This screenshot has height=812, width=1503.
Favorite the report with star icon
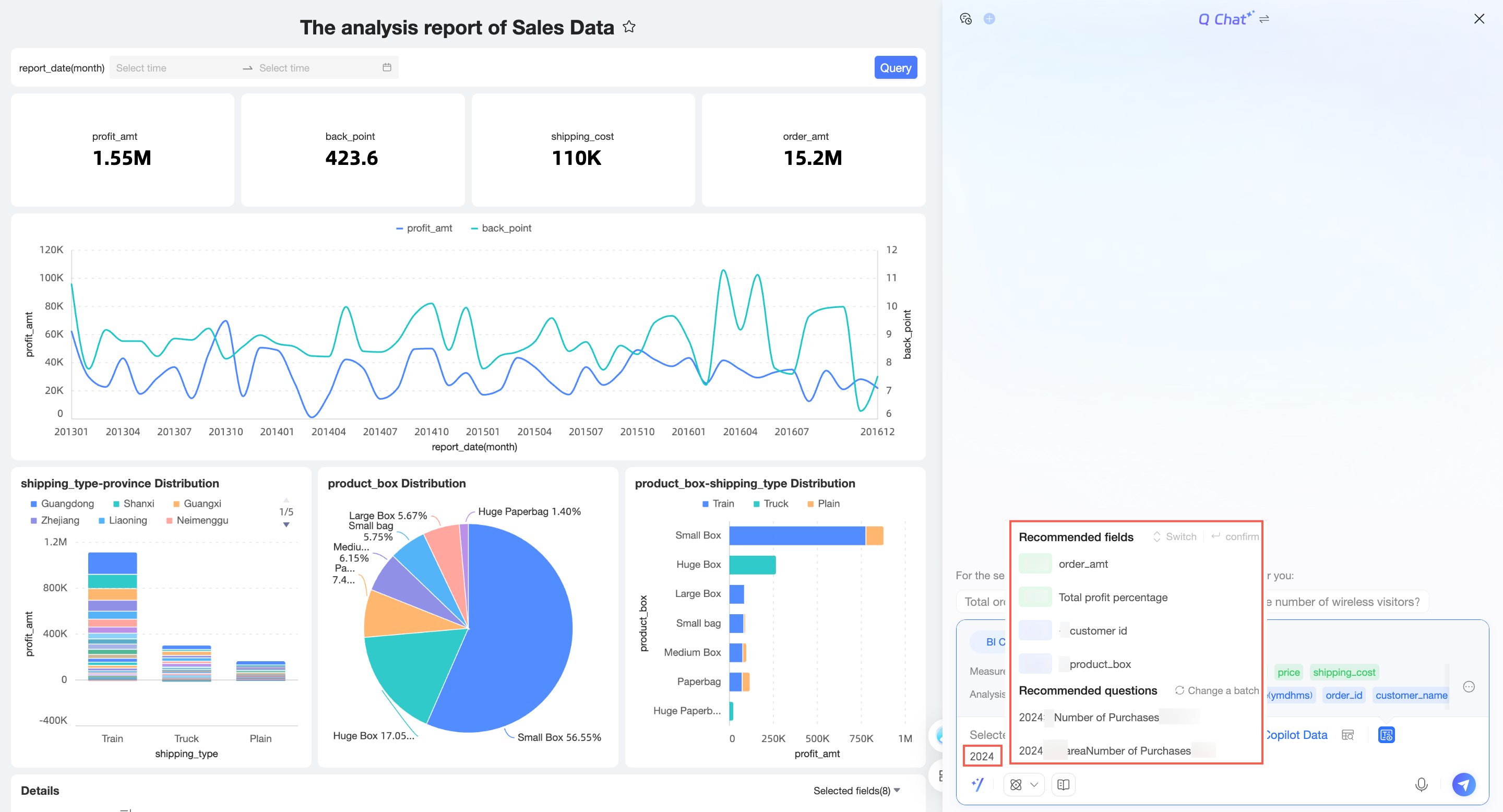click(x=629, y=27)
